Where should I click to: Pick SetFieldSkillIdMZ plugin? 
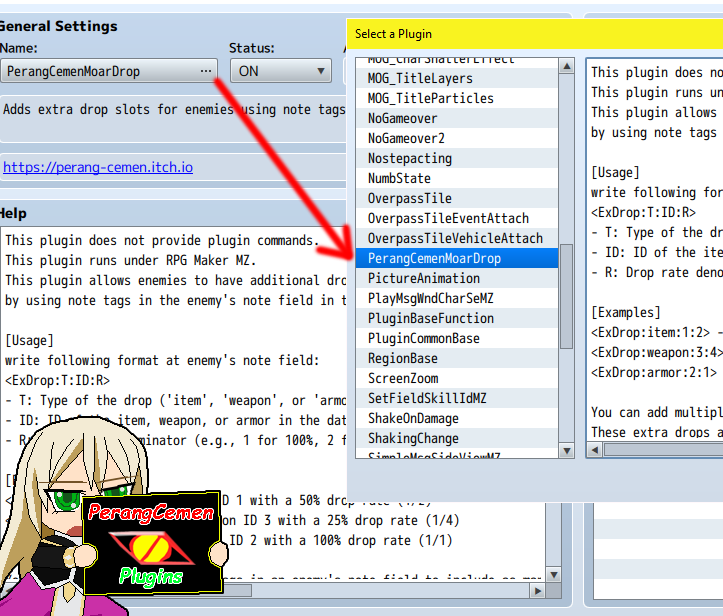pos(456,398)
